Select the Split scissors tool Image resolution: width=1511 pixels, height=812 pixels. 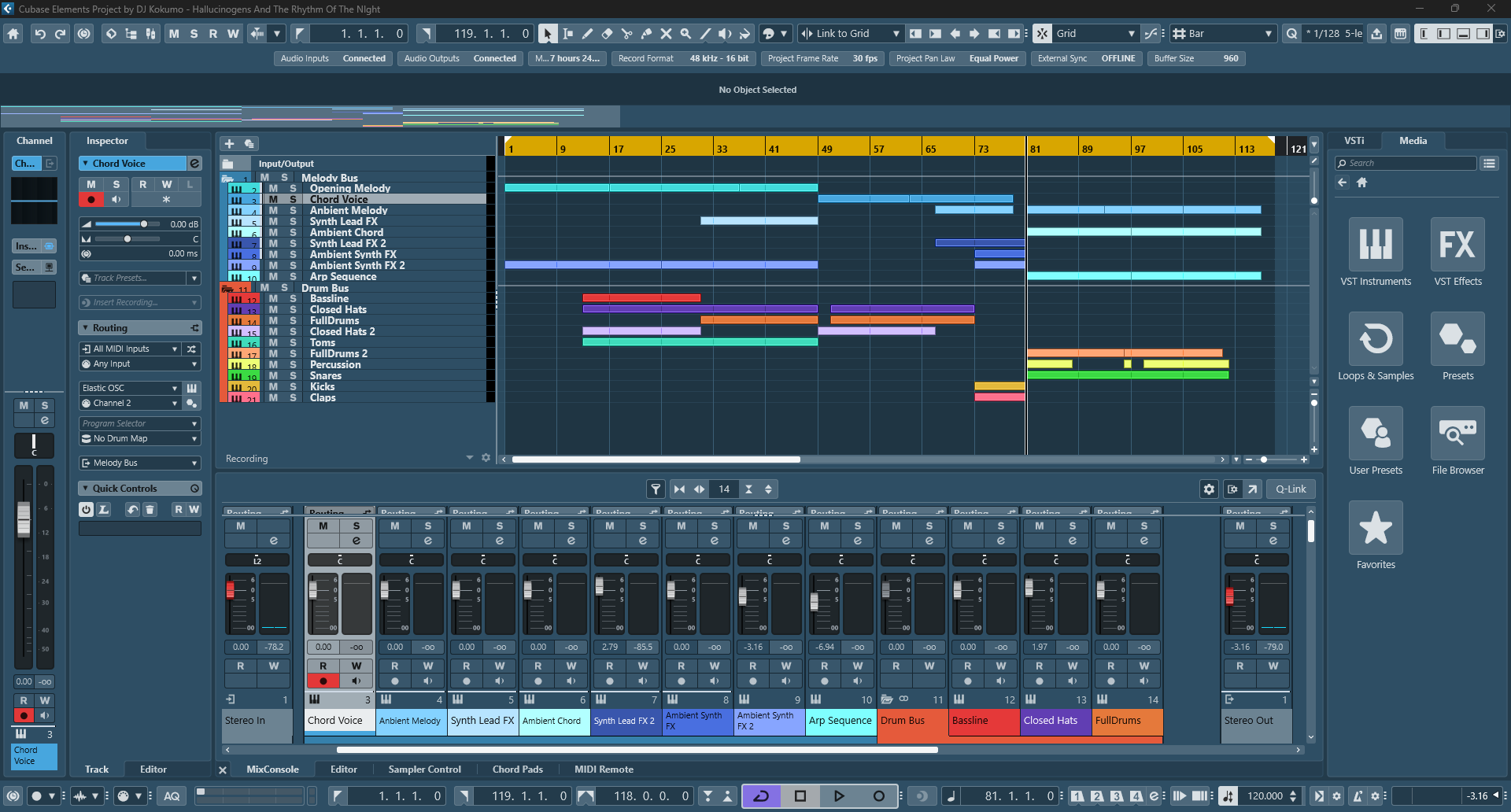[626, 34]
